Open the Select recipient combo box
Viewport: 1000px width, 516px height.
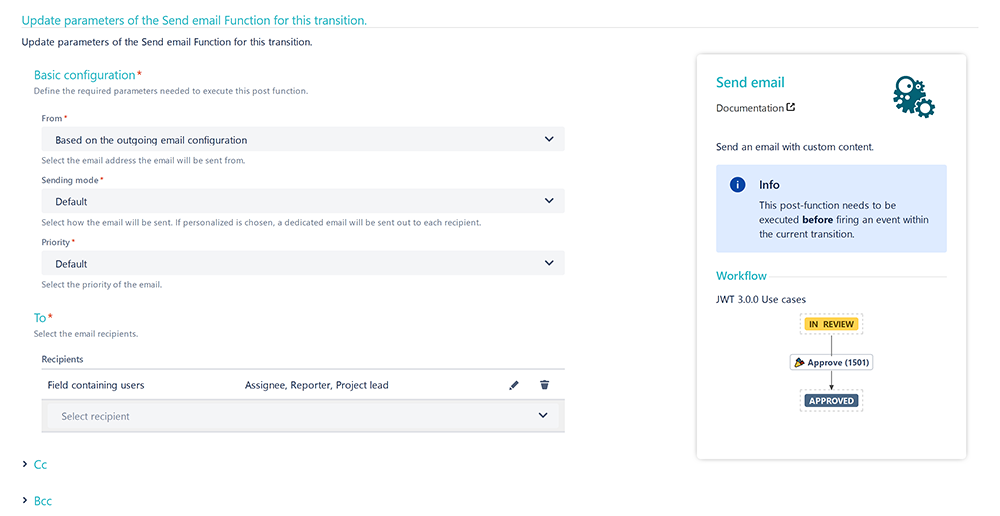click(x=303, y=416)
